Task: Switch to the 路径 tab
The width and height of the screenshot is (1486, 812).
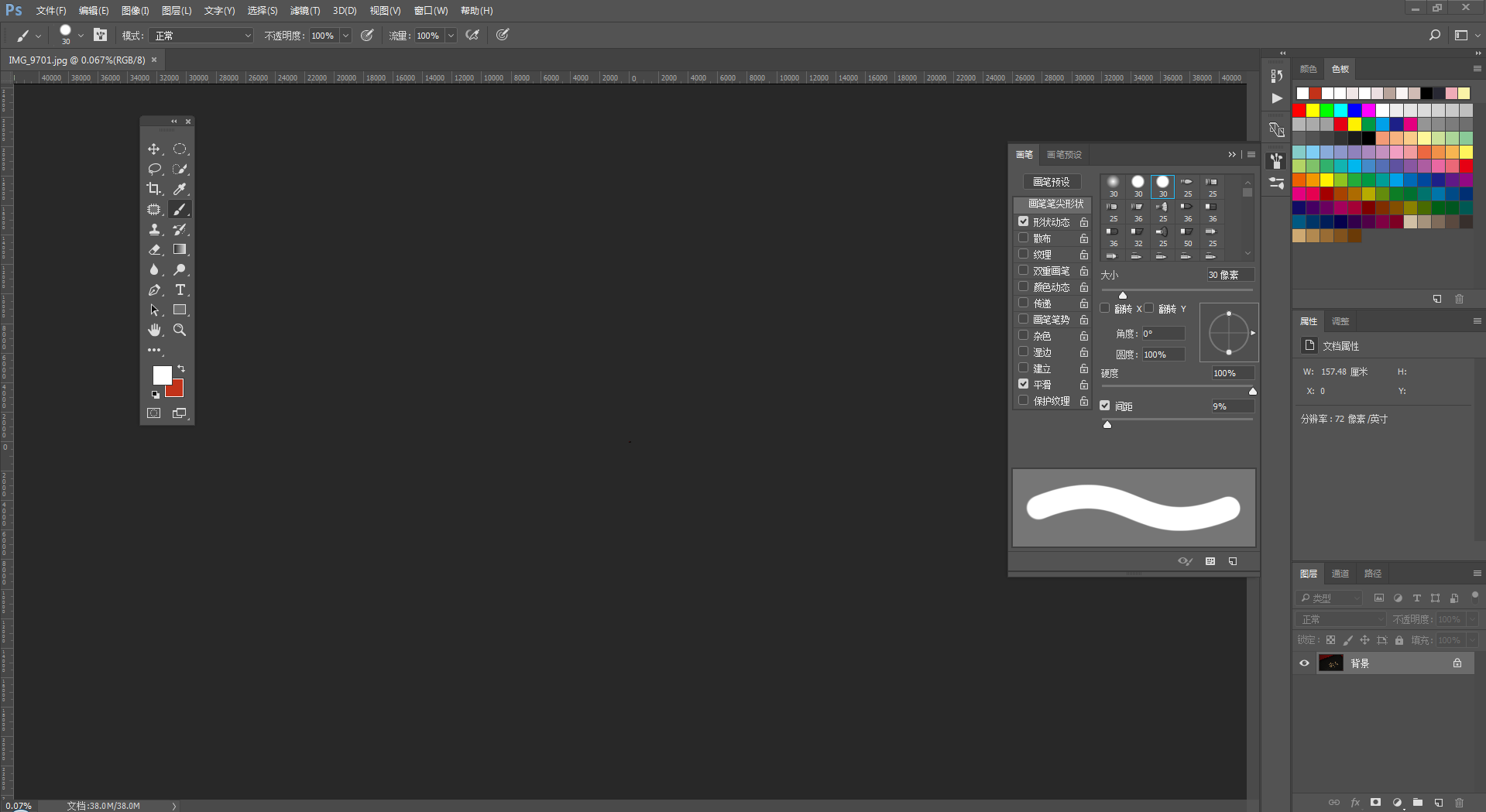Action: click(1373, 574)
